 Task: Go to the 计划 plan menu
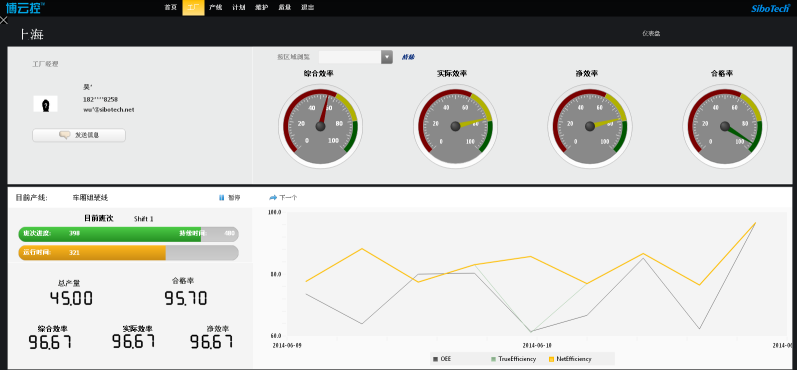click(x=238, y=7)
